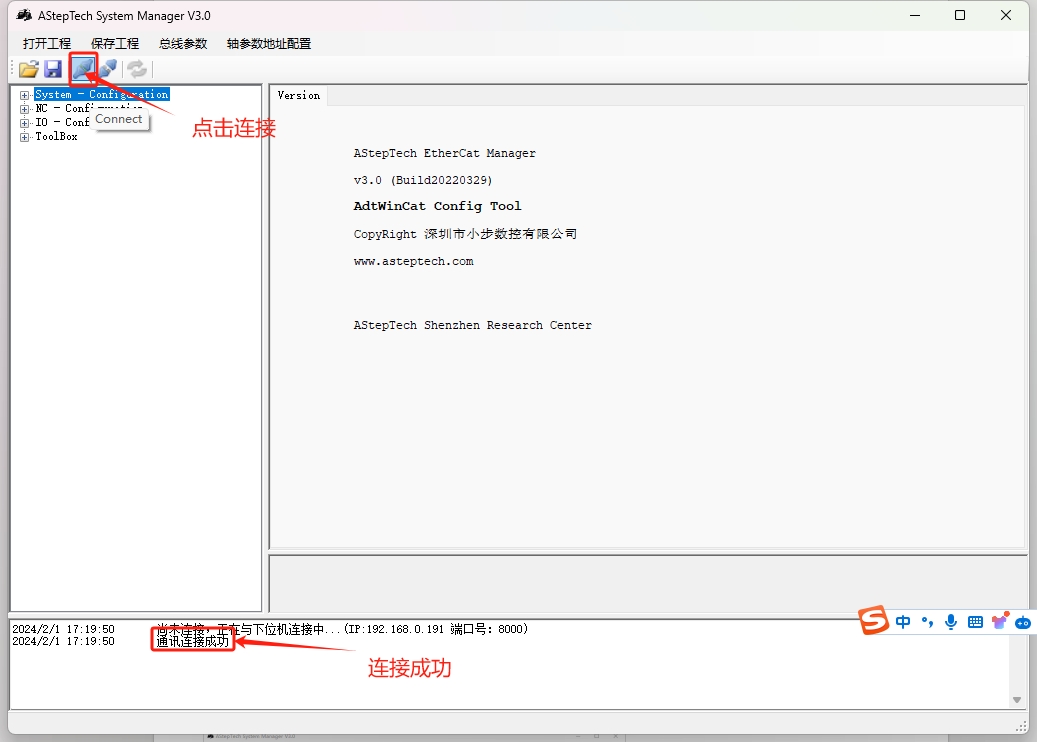The height and width of the screenshot is (742, 1037).
Task: Click the Connect plug icon in toolbar
Action: [x=83, y=68]
